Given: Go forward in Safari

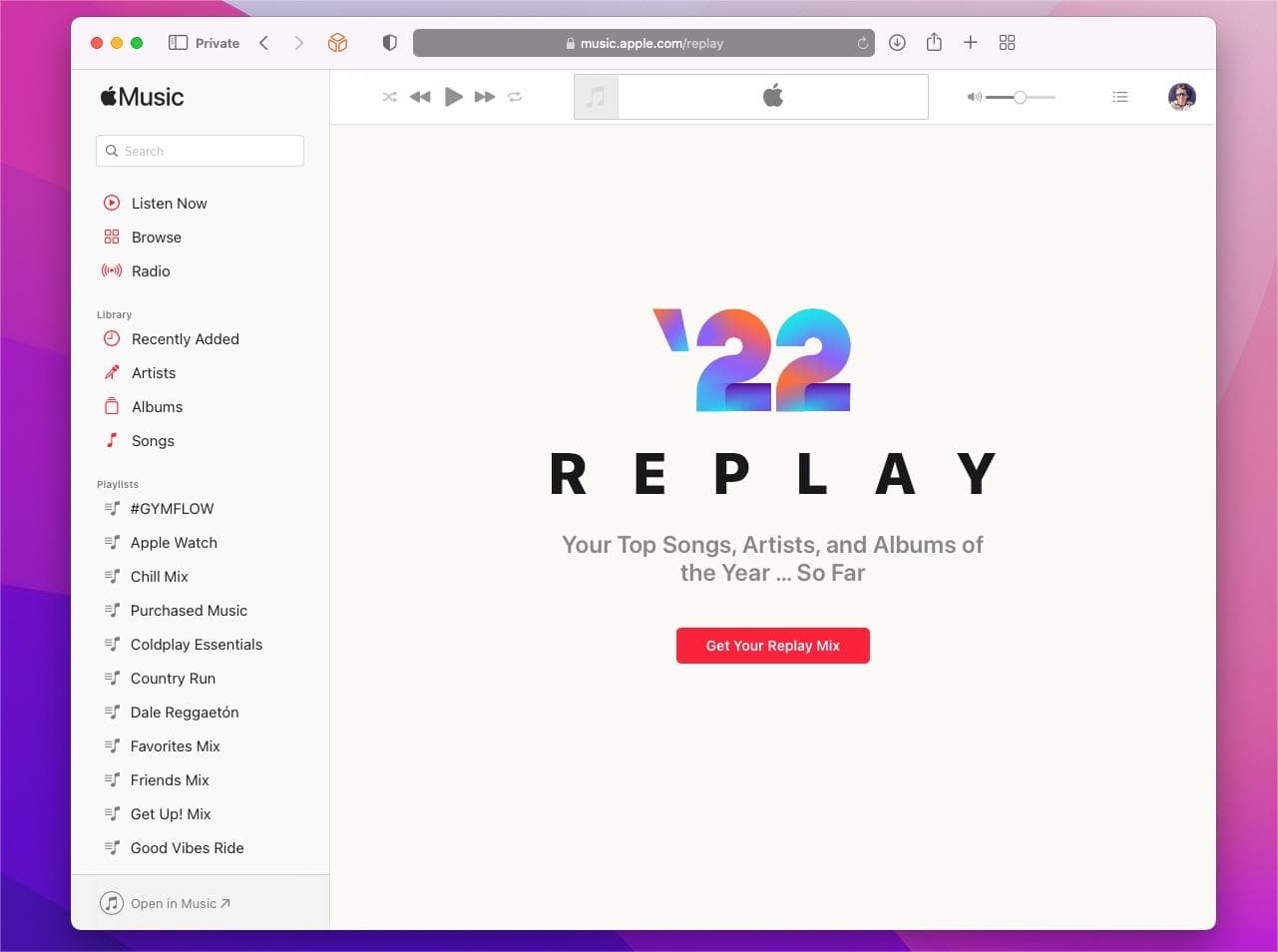Looking at the screenshot, I should 298,43.
